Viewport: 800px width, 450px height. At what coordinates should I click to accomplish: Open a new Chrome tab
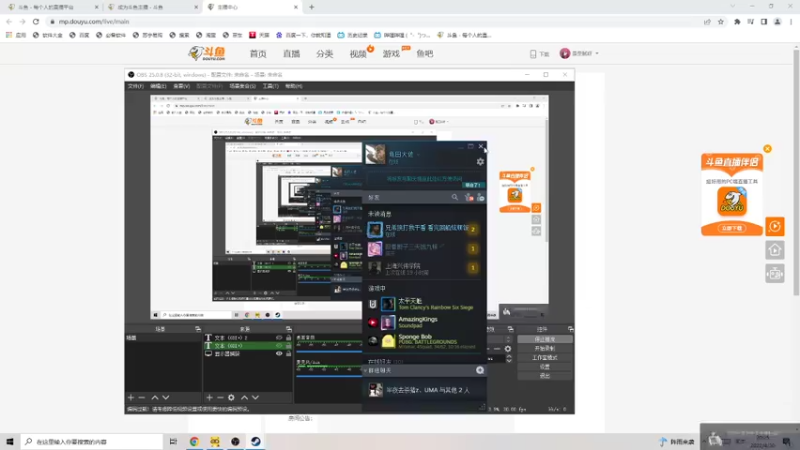pyautogui.click(x=312, y=7)
